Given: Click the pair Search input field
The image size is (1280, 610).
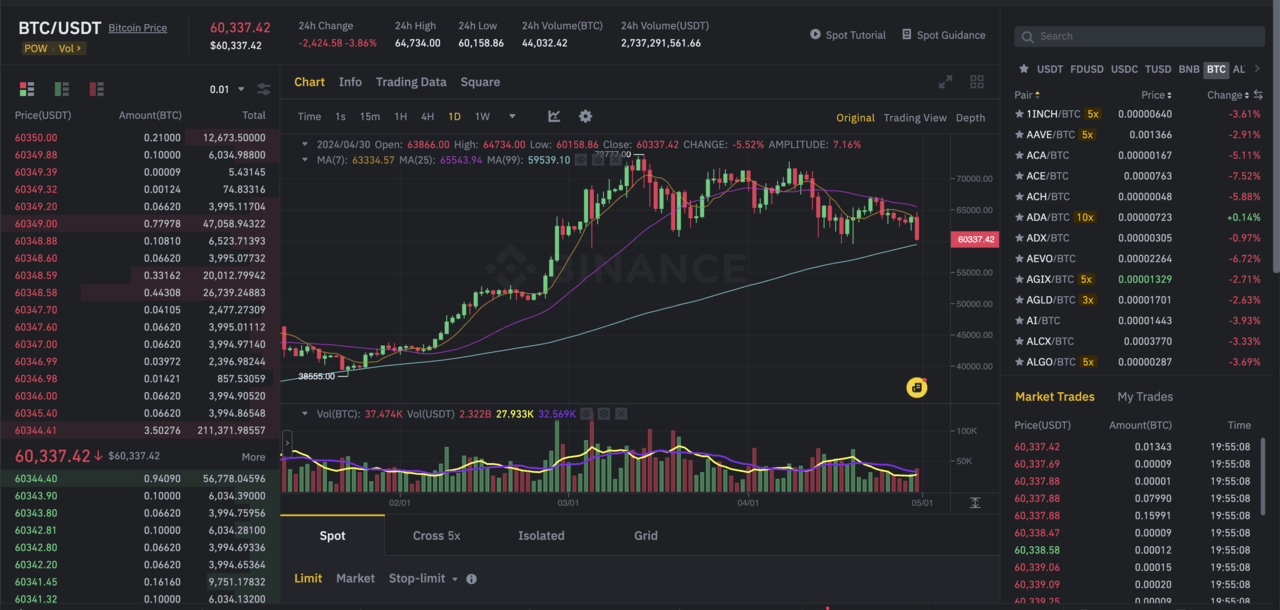Looking at the screenshot, I should [x=1140, y=36].
